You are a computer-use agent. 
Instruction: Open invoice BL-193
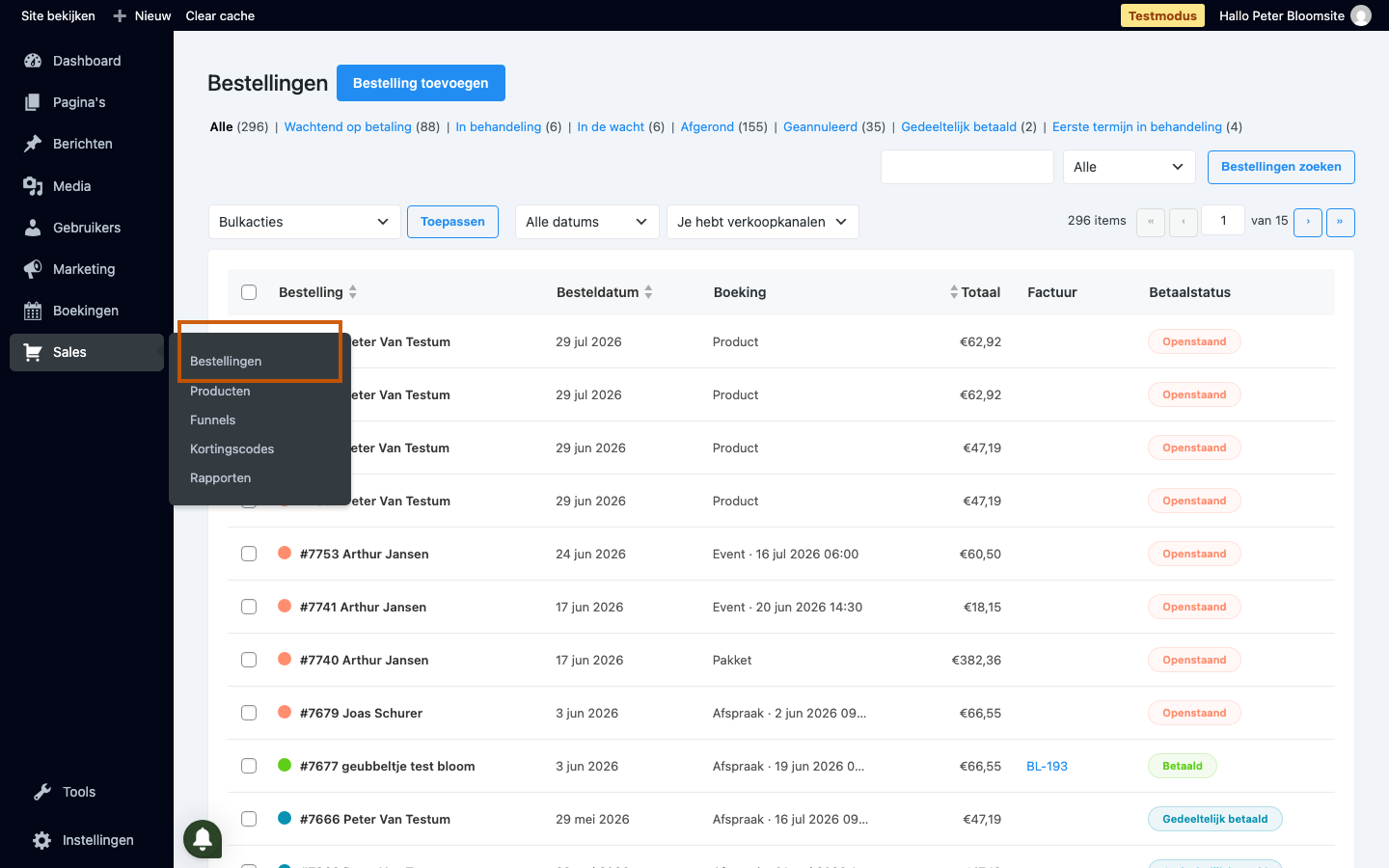tap(1047, 766)
